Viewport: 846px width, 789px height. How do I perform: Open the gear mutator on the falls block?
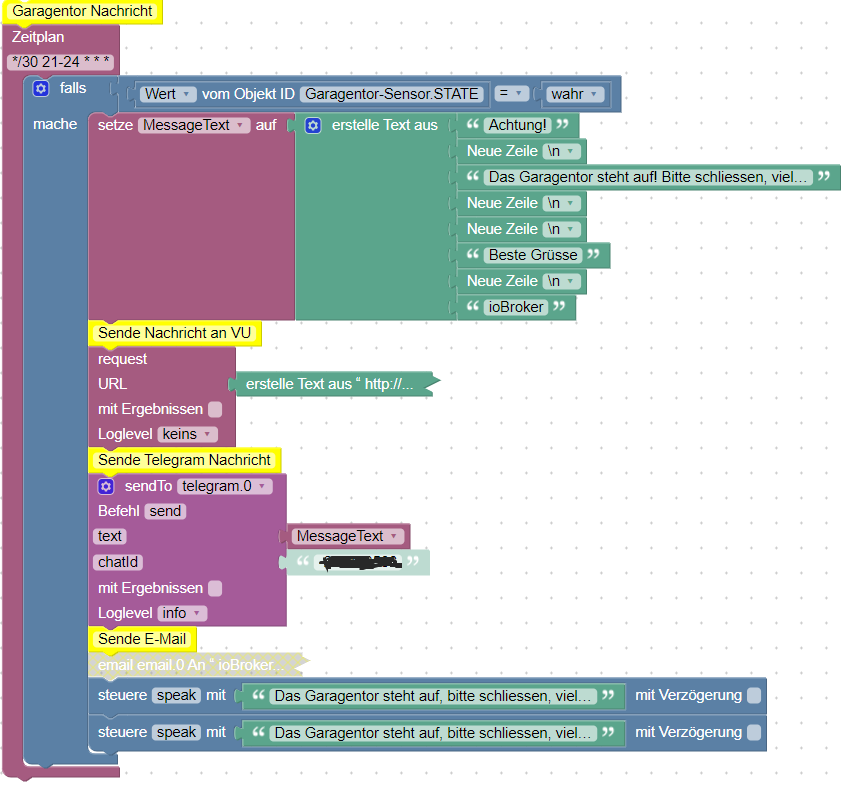[x=41, y=89]
